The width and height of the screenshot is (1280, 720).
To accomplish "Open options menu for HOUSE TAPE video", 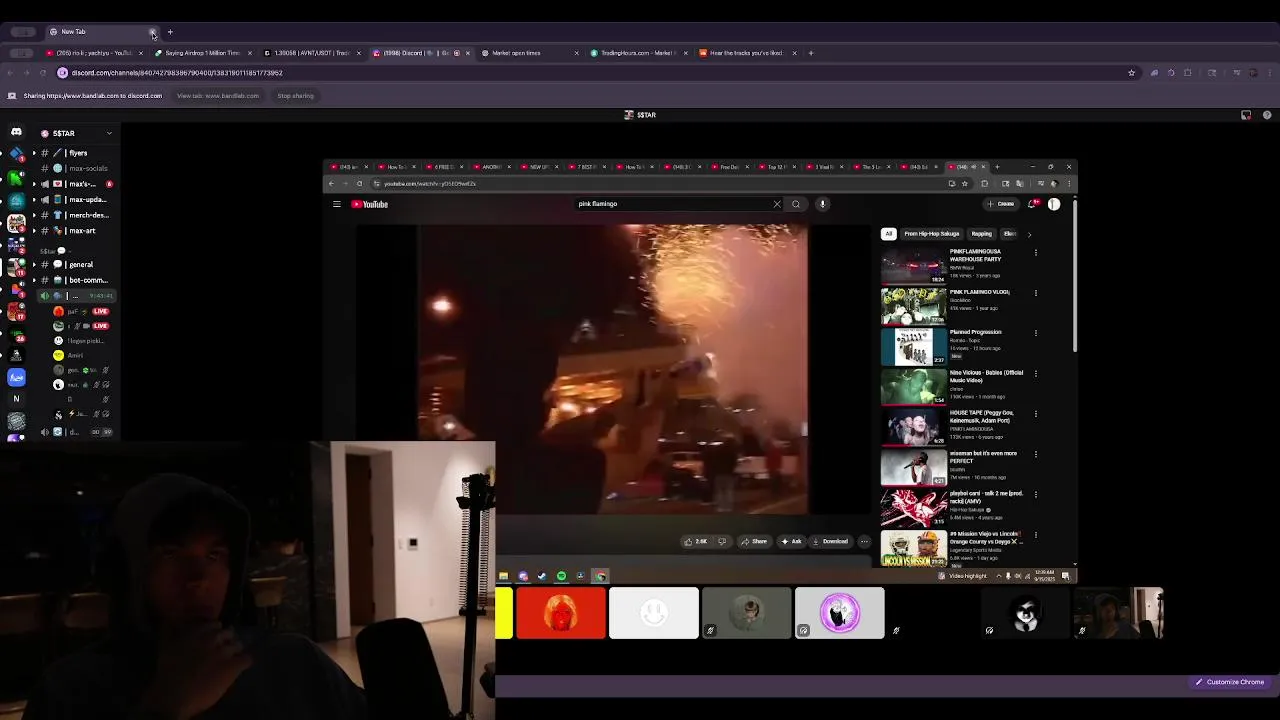I will 1036,414.
